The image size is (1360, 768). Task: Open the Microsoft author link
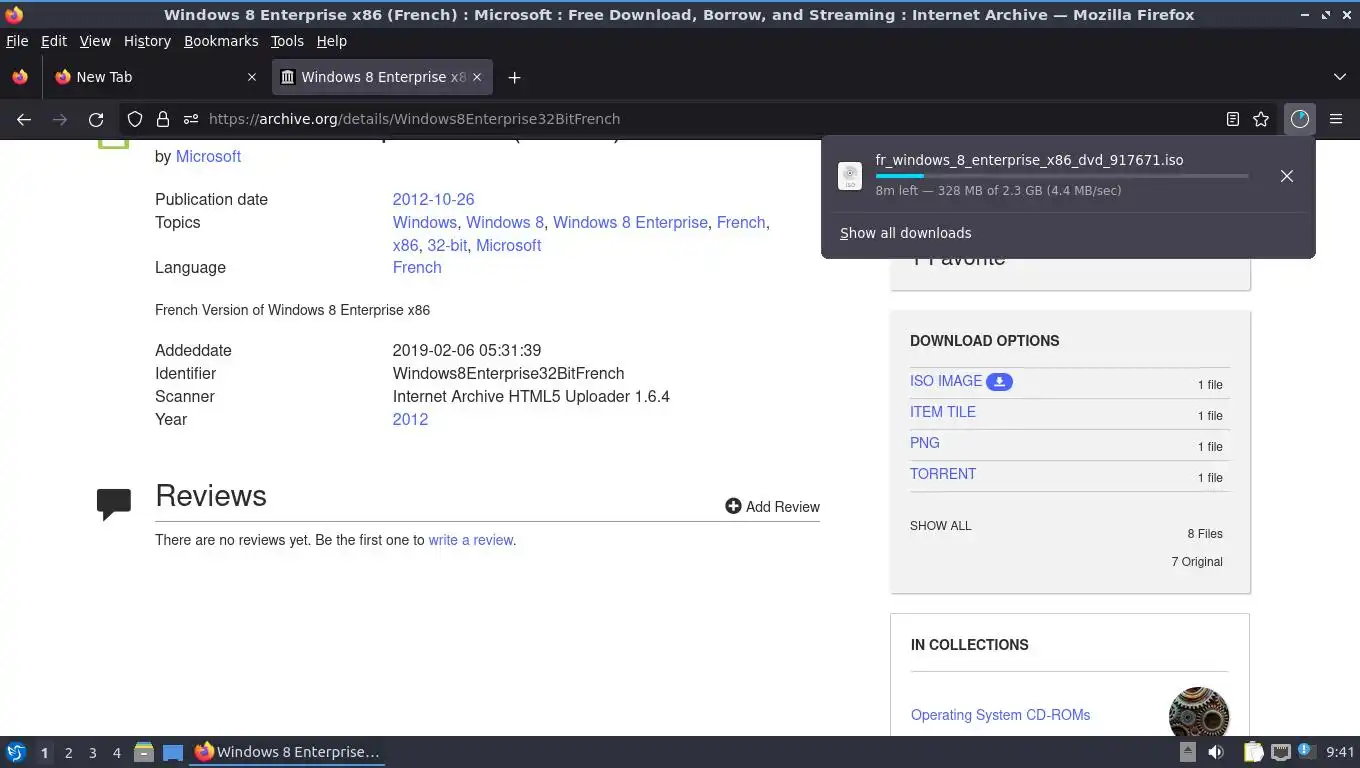click(208, 156)
